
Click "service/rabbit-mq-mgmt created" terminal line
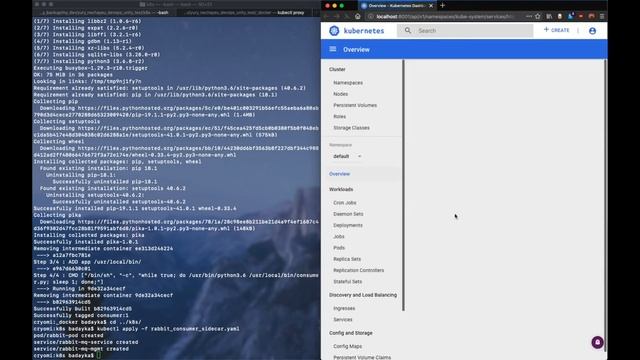point(81,349)
